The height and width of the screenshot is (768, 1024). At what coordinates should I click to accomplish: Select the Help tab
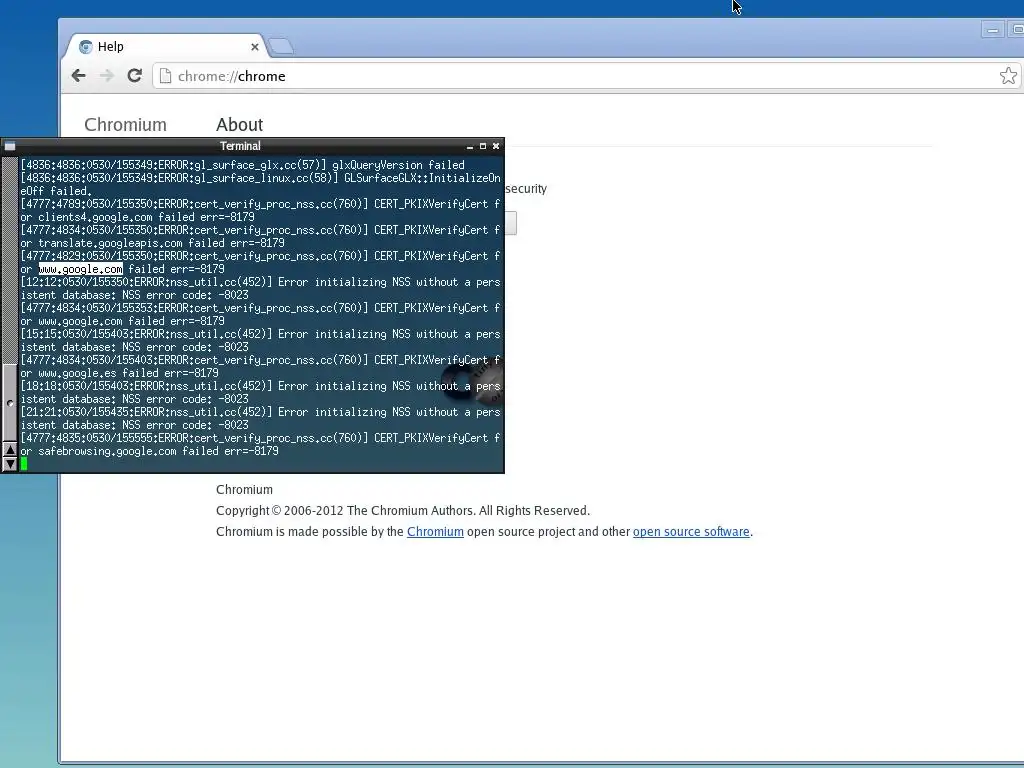[x=167, y=46]
